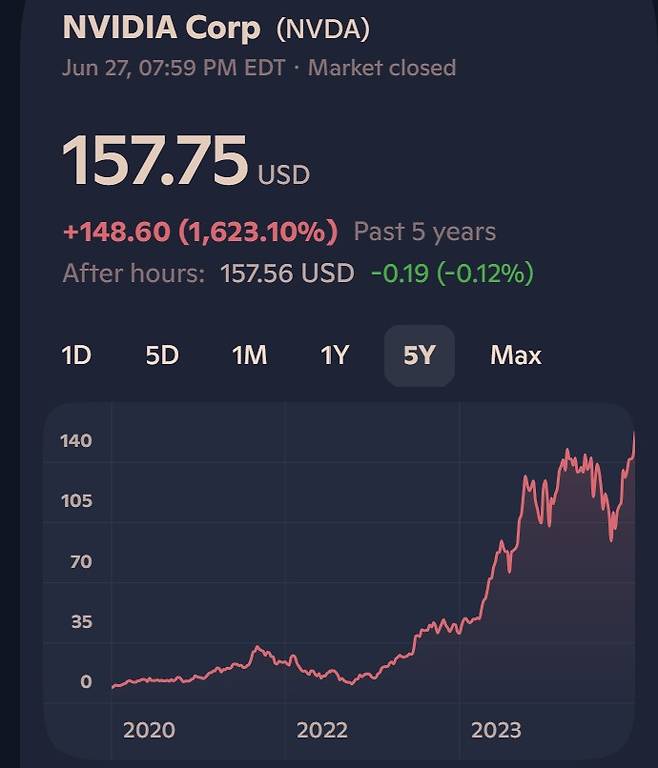Screen dimensions: 658x768
Task: Click the 2022 label on the time axis
Action: click(x=322, y=729)
